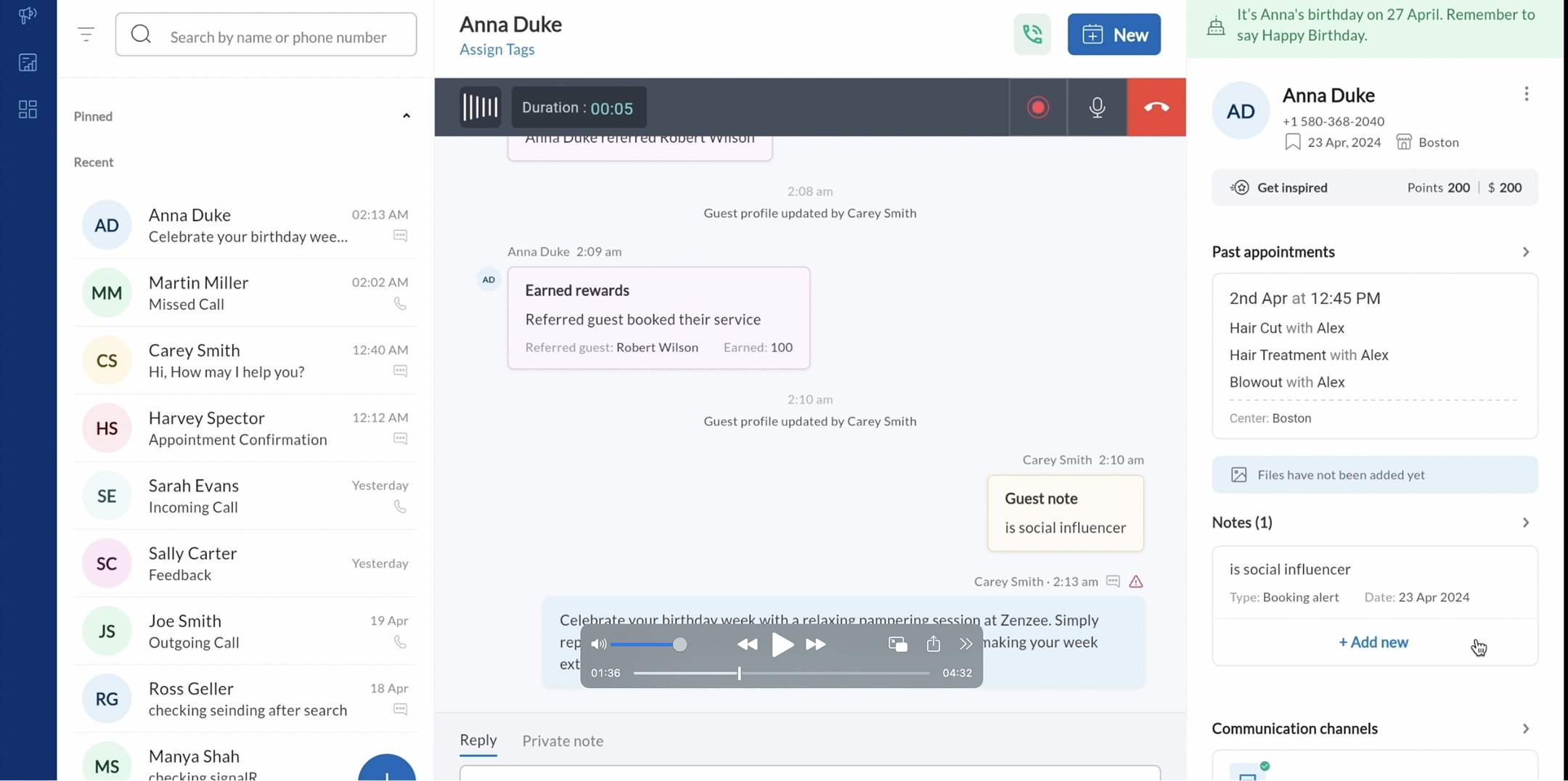Expand the Notes section

coord(1526,522)
